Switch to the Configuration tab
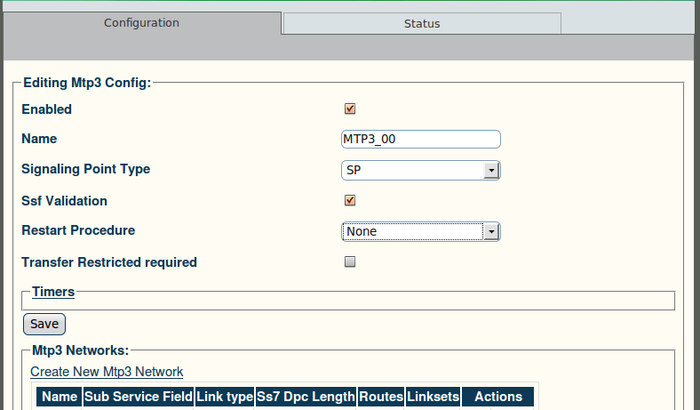This screenshot has height=410, width=700. pos(142,23)
